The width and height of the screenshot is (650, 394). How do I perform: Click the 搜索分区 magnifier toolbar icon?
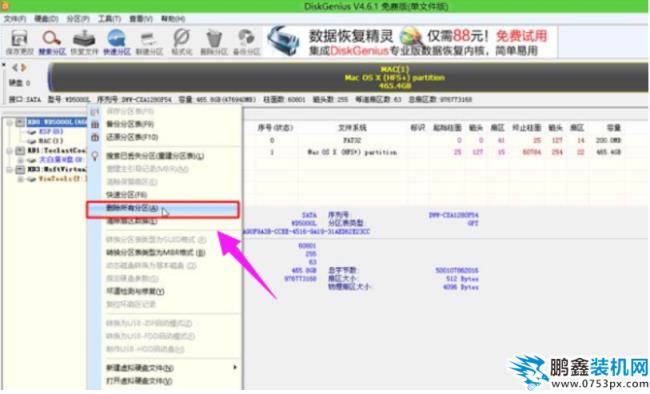click(x=52, y=41)
